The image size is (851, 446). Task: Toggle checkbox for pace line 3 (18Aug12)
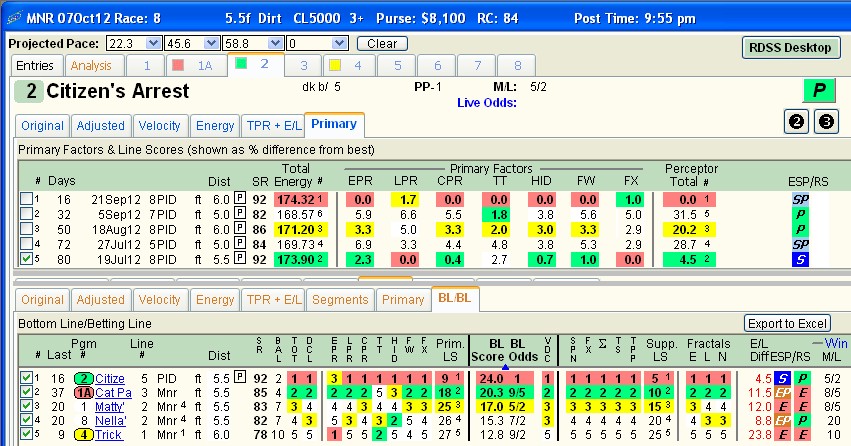coord(26,229)
